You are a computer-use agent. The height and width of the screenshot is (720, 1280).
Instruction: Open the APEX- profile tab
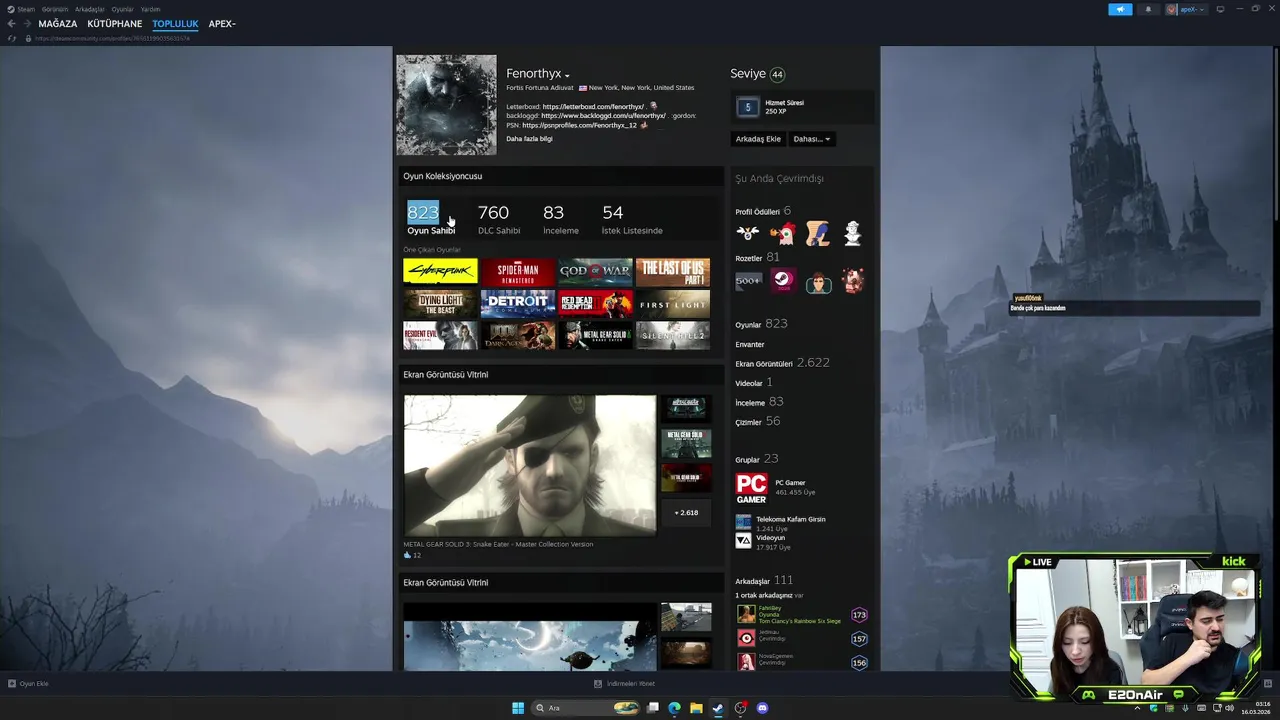pyautogui.click(x=222, y=24)
